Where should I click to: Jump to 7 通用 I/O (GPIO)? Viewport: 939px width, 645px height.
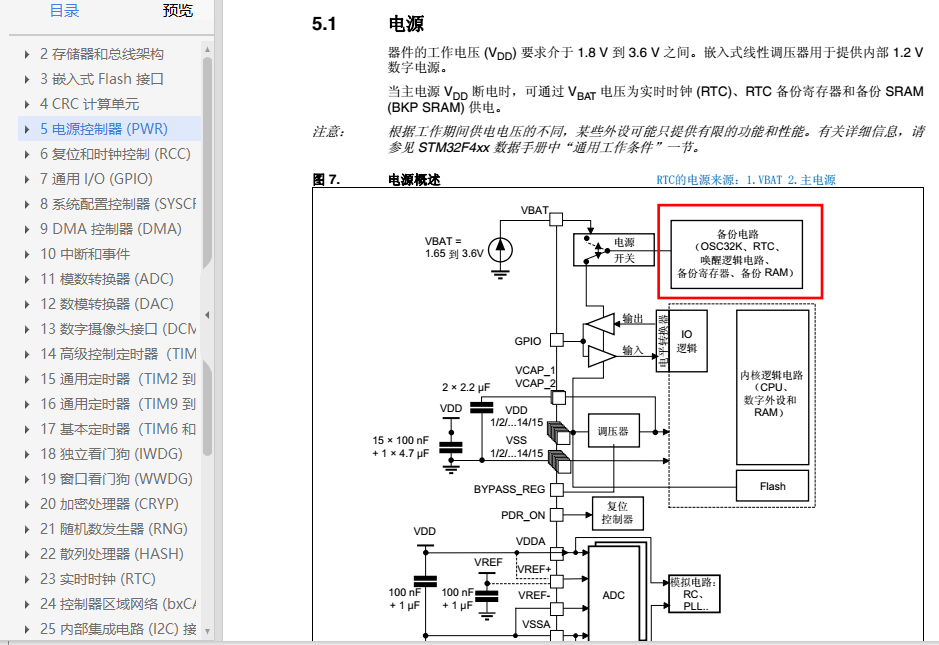96,179
